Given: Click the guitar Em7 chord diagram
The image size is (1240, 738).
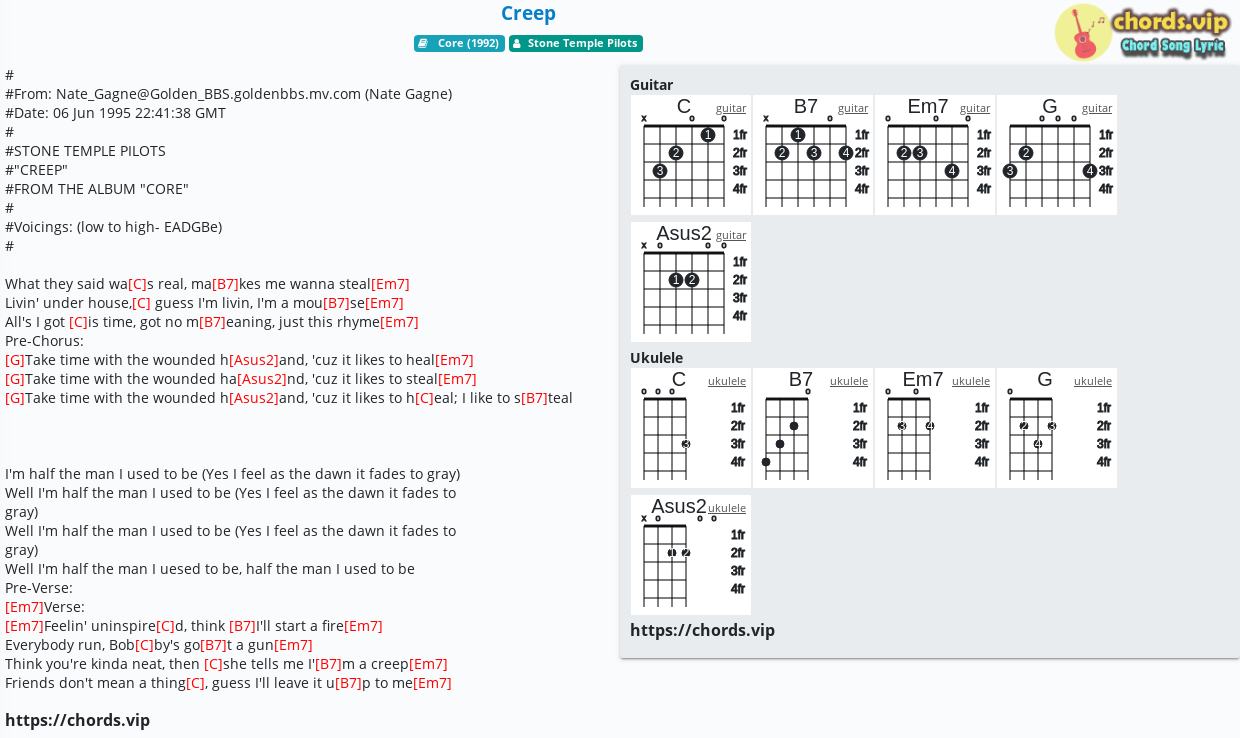Looking at the screenshot, I should tap(935, 155).
